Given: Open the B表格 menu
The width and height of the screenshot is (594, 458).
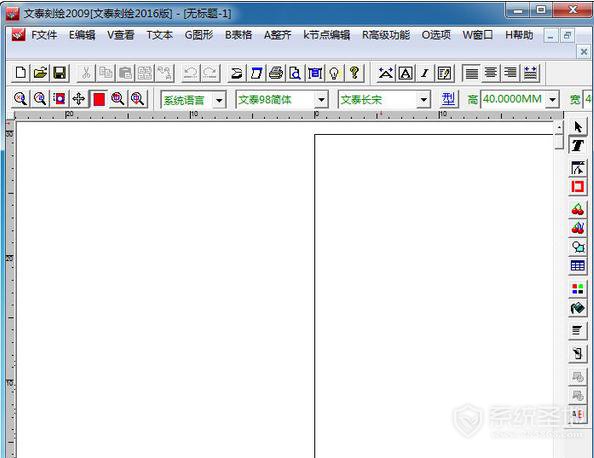Looking at the screenshot, I should [x=238, y=35].
